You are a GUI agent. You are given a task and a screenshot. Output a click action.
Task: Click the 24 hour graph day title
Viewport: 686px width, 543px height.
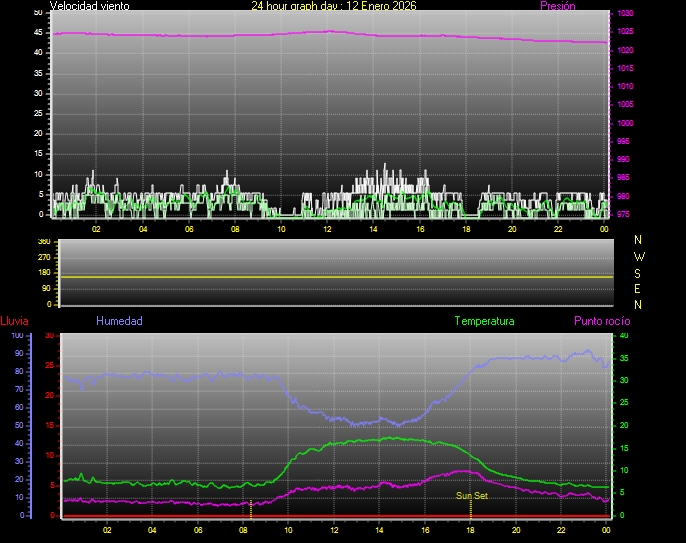tap(334, 6)
